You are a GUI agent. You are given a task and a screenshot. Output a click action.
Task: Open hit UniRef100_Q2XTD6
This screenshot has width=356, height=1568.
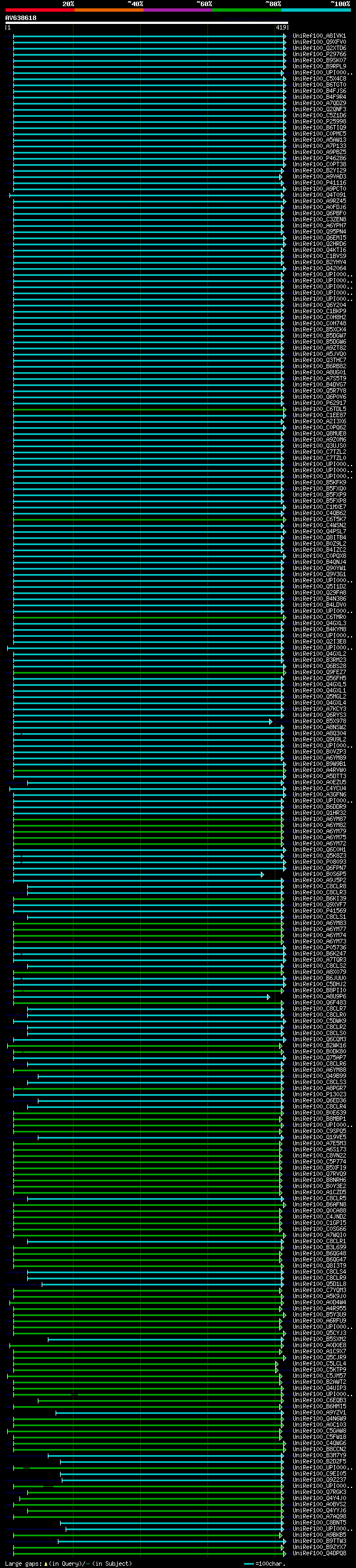pos(319,48)
